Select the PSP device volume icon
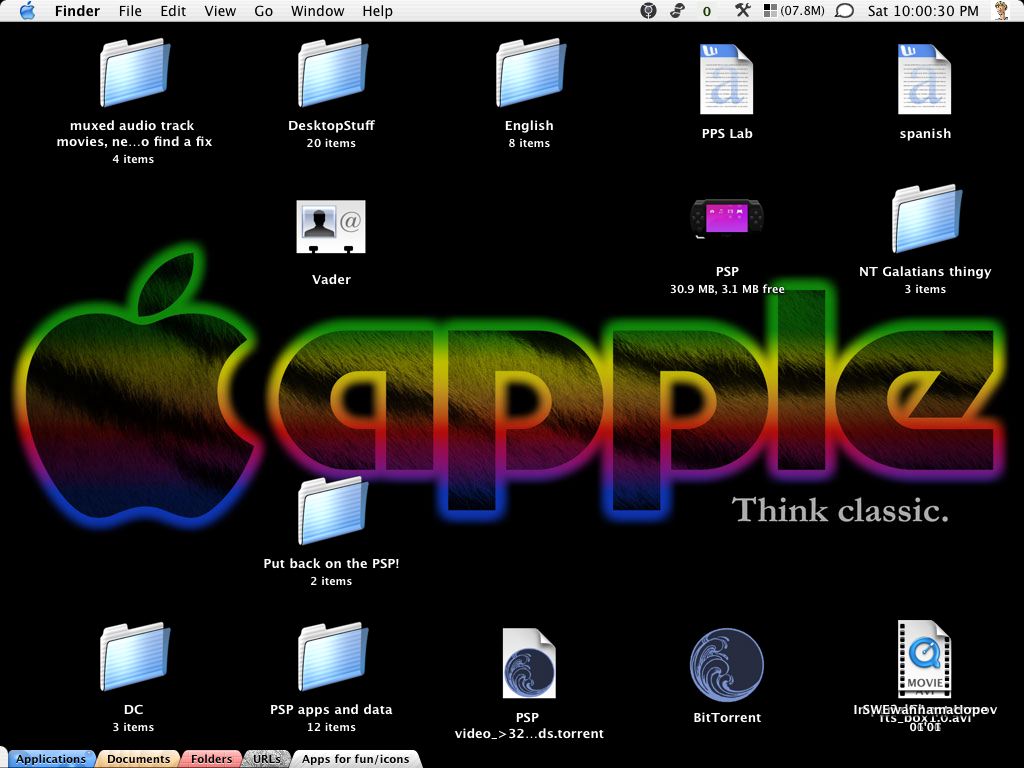Viewport: 1024px width, 768px height. pos(727,218)
